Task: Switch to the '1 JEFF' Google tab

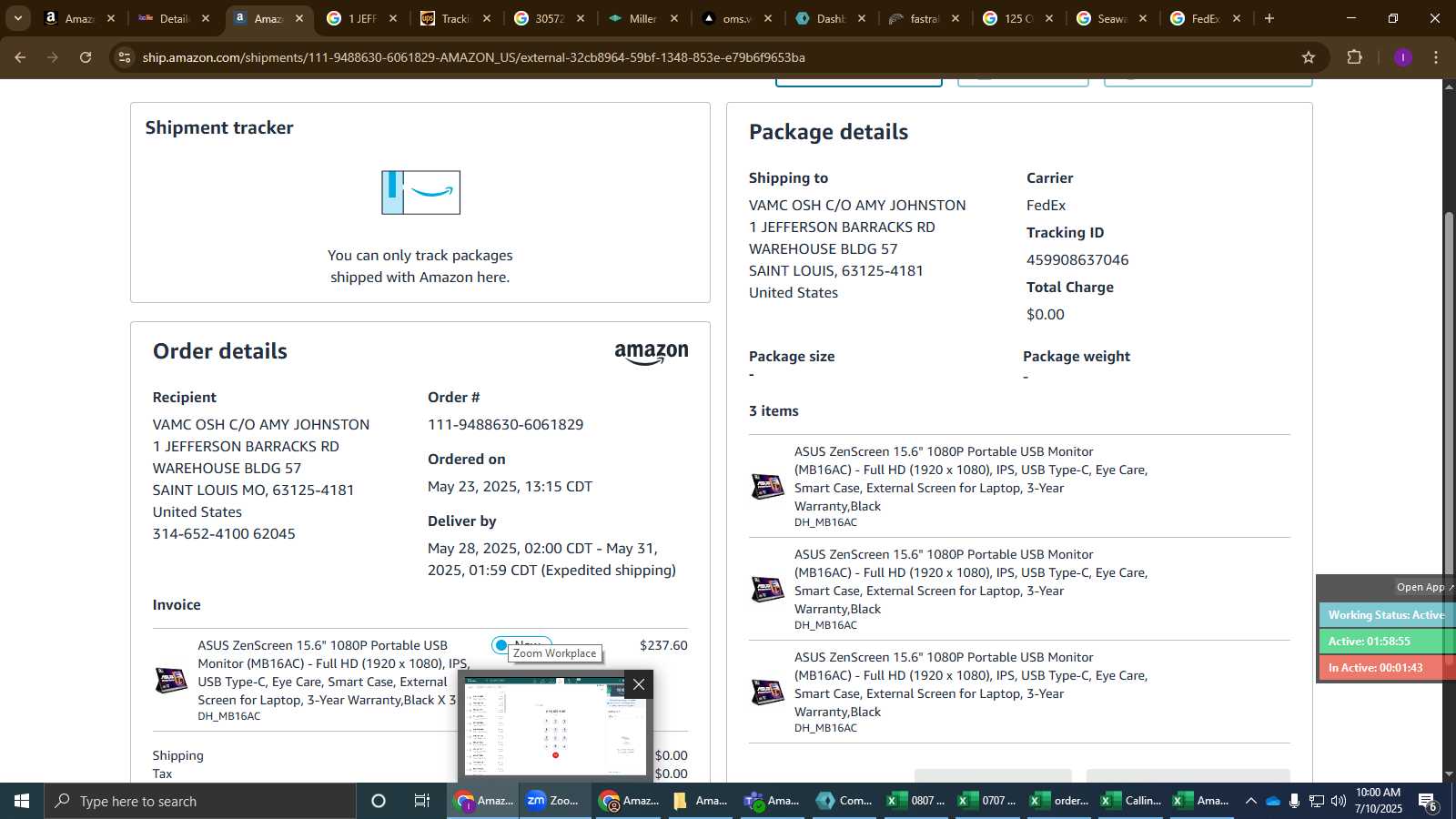Action: (x=362, y=18)
